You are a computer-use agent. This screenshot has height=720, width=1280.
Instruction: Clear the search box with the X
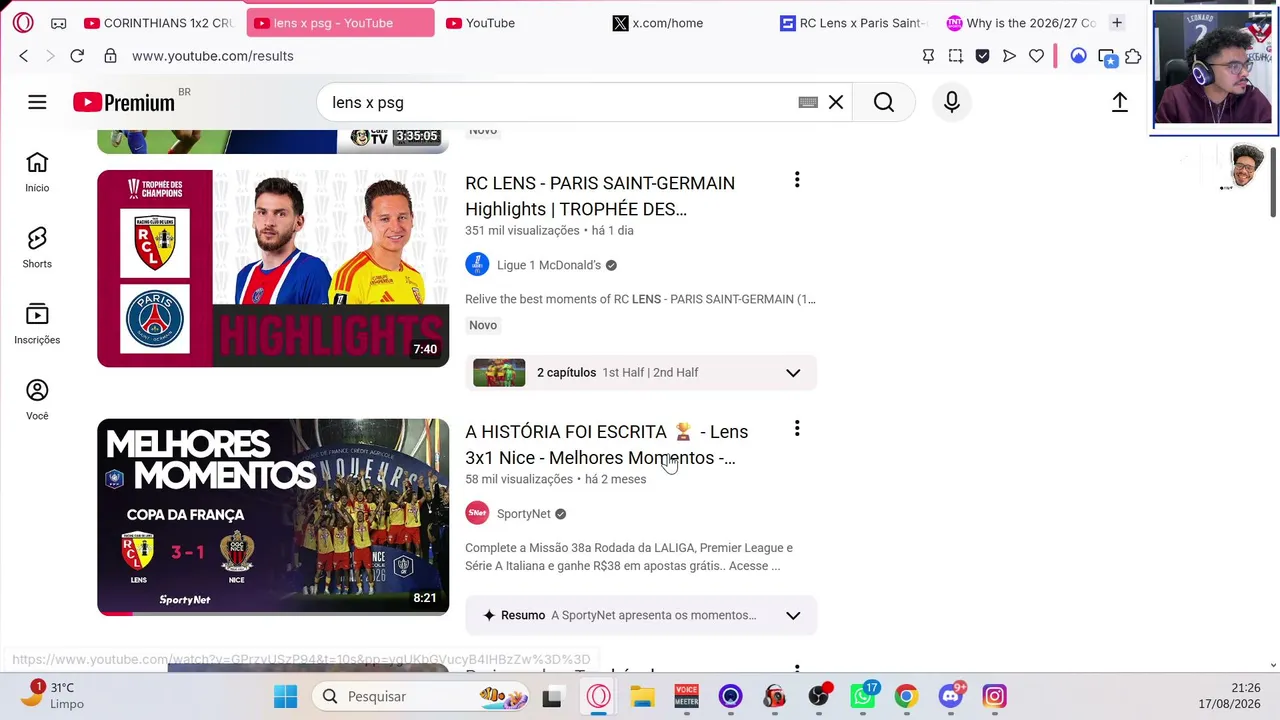tap(836, 102)
